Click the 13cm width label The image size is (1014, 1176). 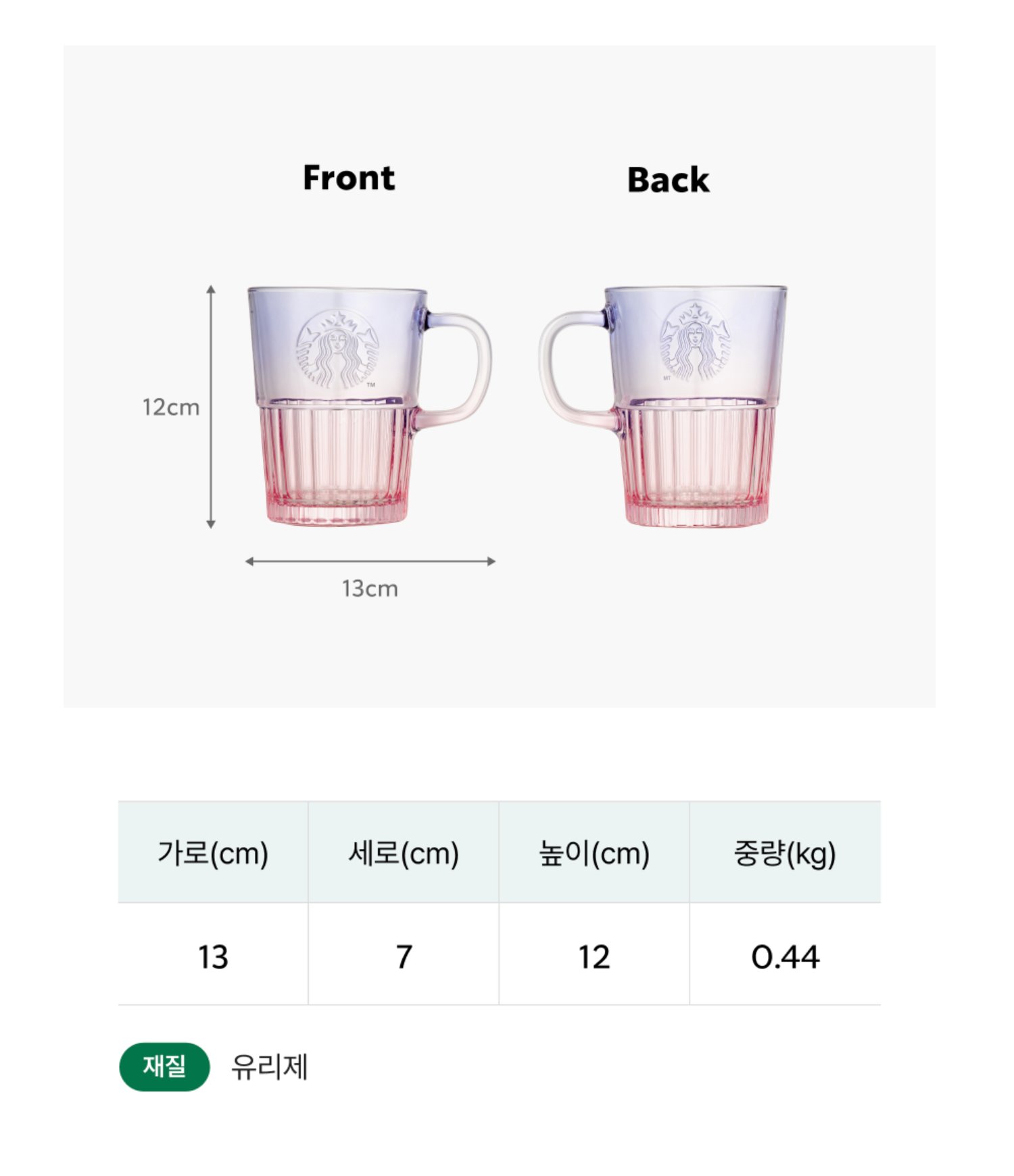pyautogui.click(x=370, y=588)
